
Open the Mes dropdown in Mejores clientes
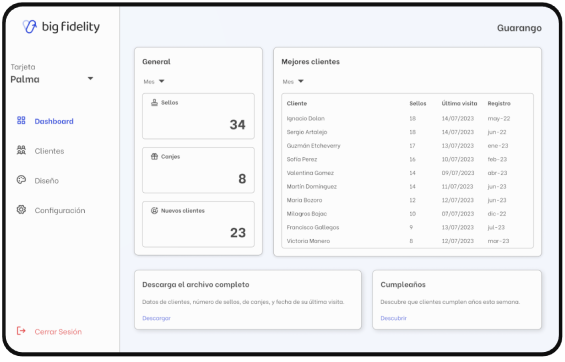[293, 81]
